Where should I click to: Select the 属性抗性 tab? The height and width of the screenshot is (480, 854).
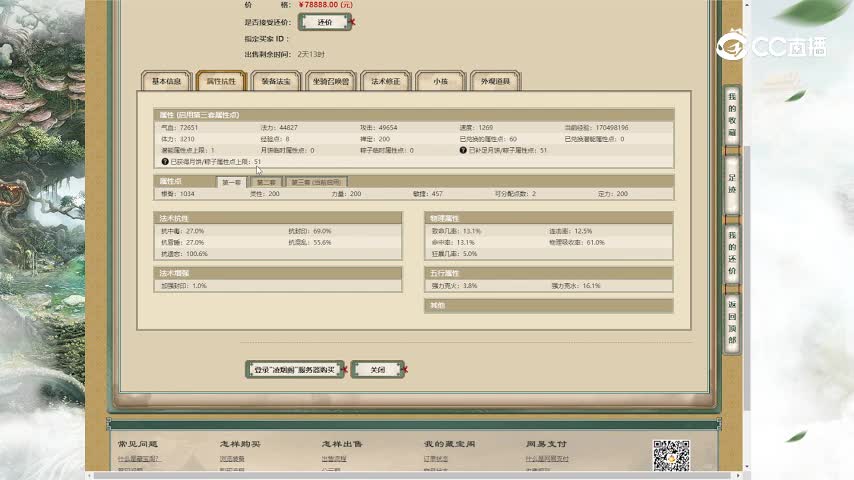[221, 81]
